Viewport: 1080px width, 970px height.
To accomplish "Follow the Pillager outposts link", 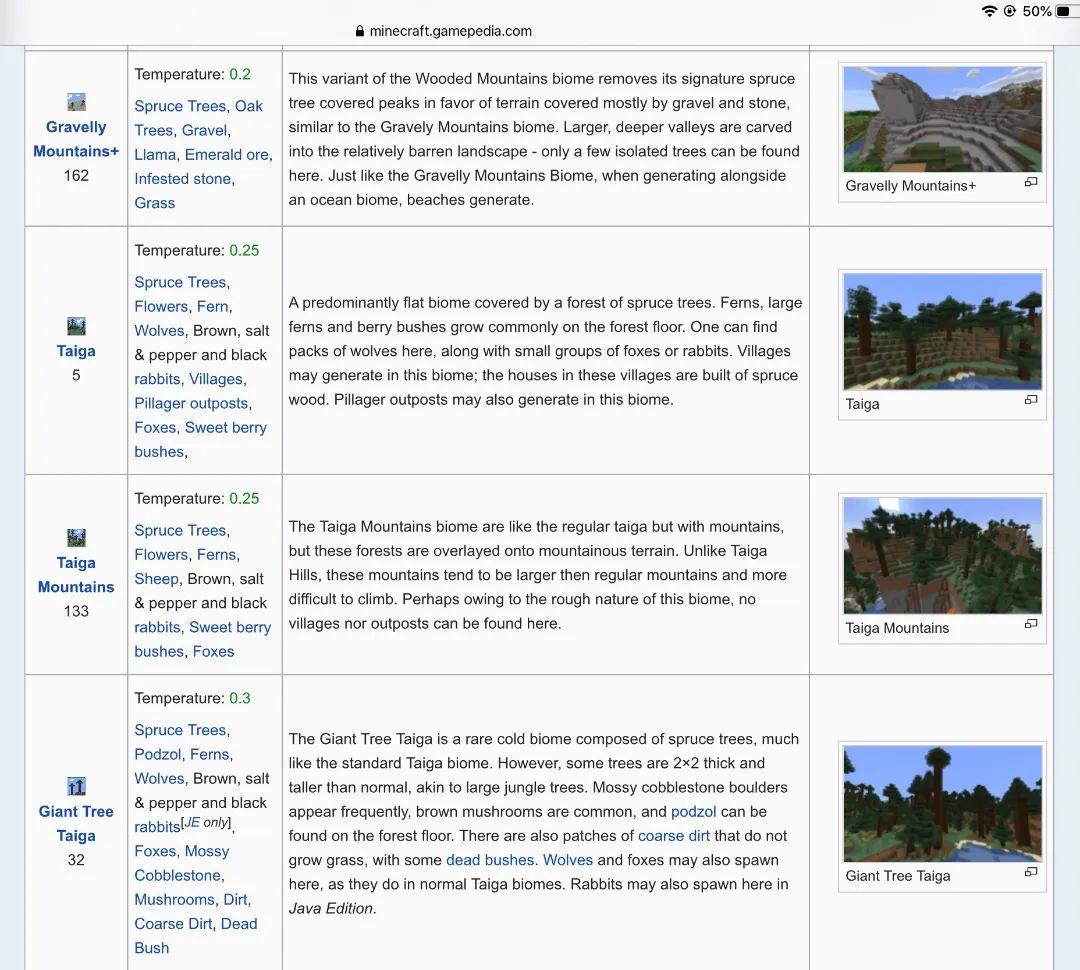I will 191,403.
